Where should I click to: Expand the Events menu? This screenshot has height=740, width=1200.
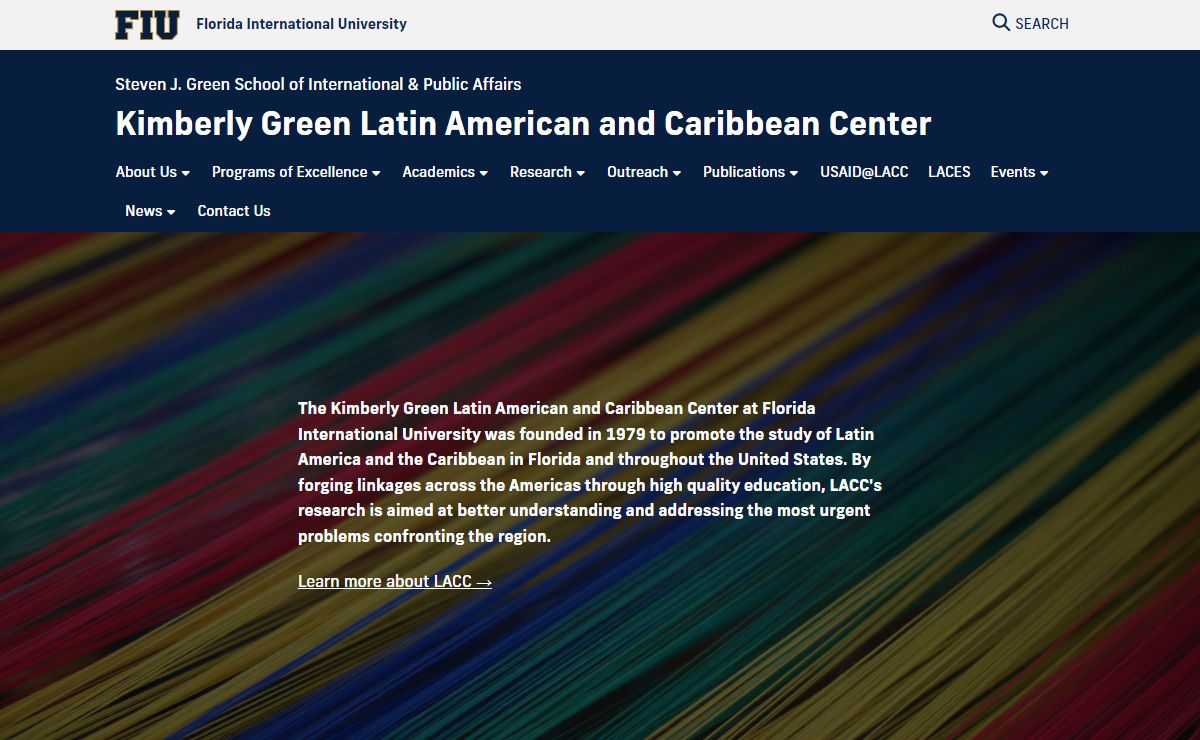click(x=1019, y=172)
